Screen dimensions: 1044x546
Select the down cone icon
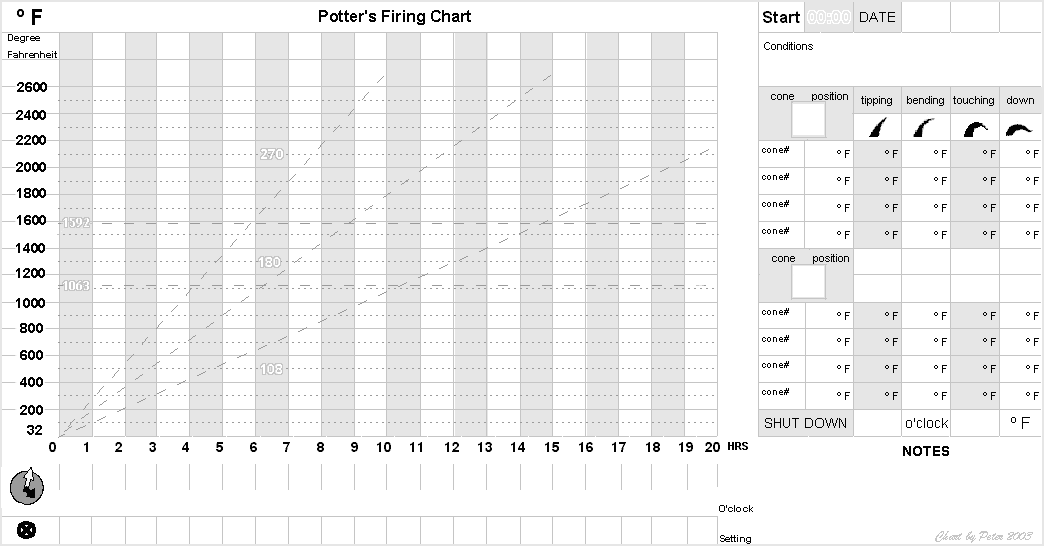[x=1019, y=129]
